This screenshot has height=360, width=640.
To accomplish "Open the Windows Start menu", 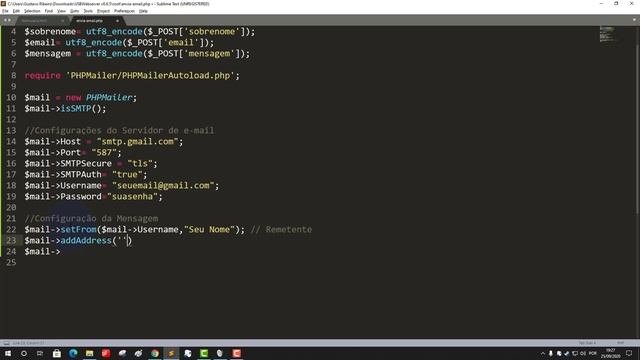I will (x=8, y=353).
